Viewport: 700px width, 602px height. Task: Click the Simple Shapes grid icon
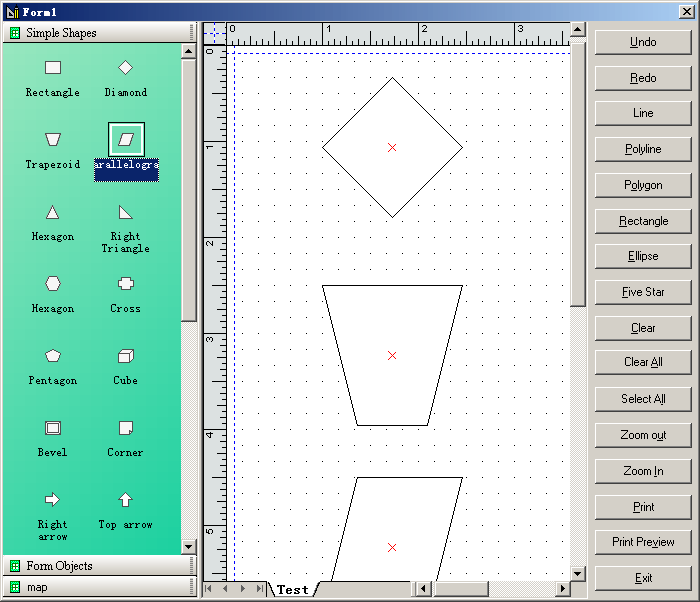click(15, 33)
